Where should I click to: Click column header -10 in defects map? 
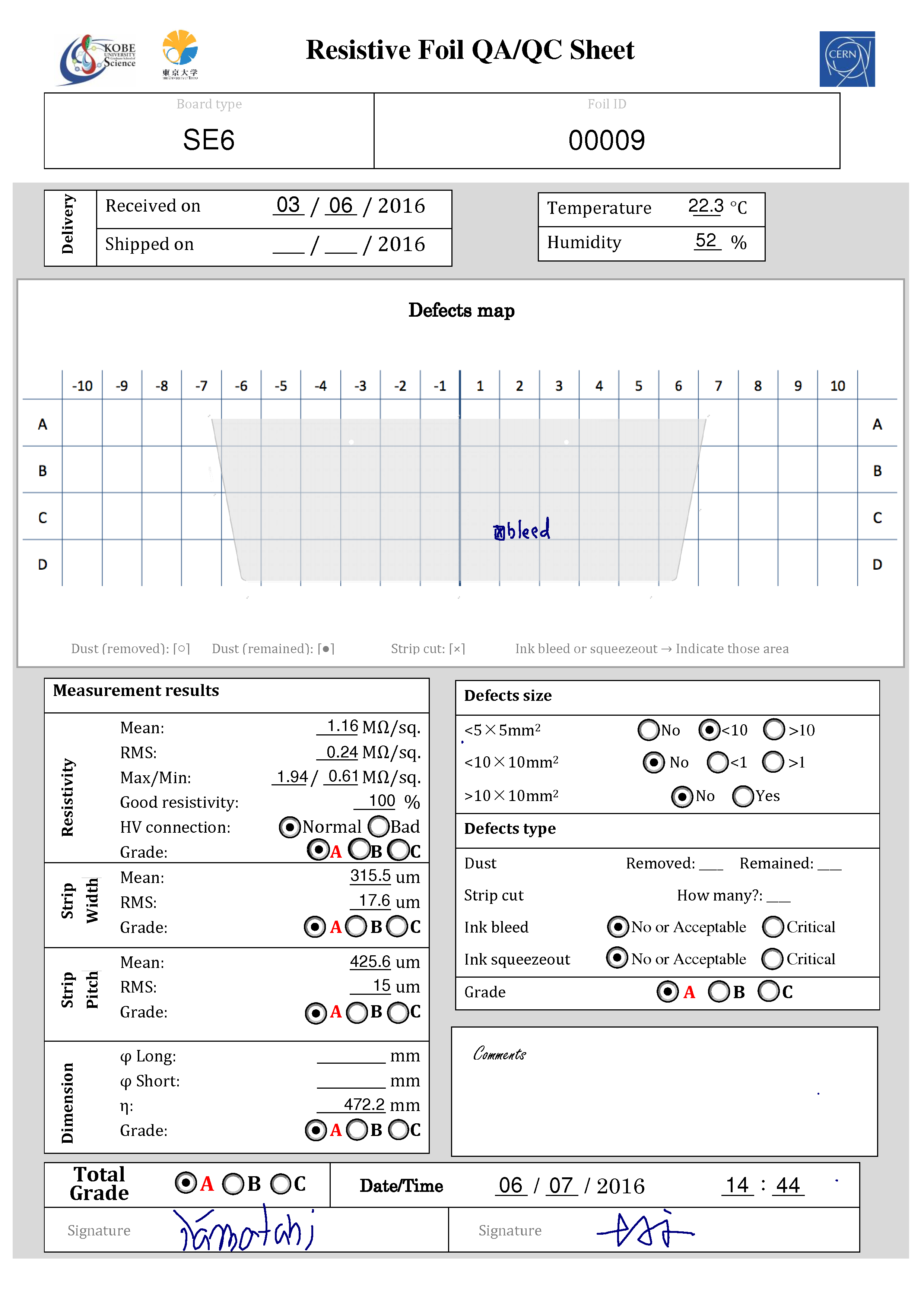[x=82, y=386]
